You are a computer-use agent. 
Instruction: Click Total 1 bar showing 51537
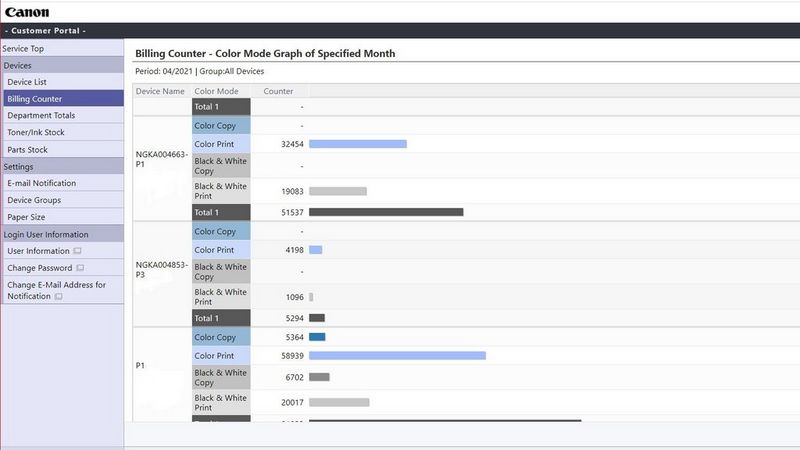point(385,212)
